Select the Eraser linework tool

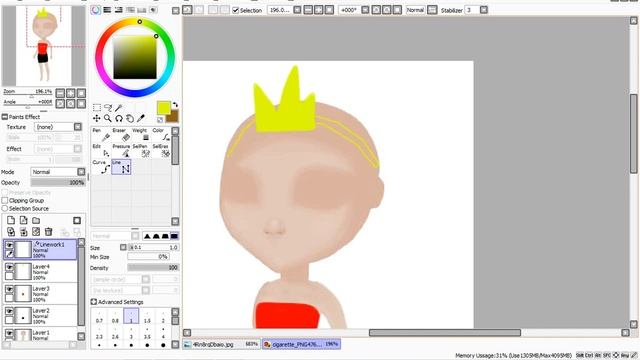point(121,135)
